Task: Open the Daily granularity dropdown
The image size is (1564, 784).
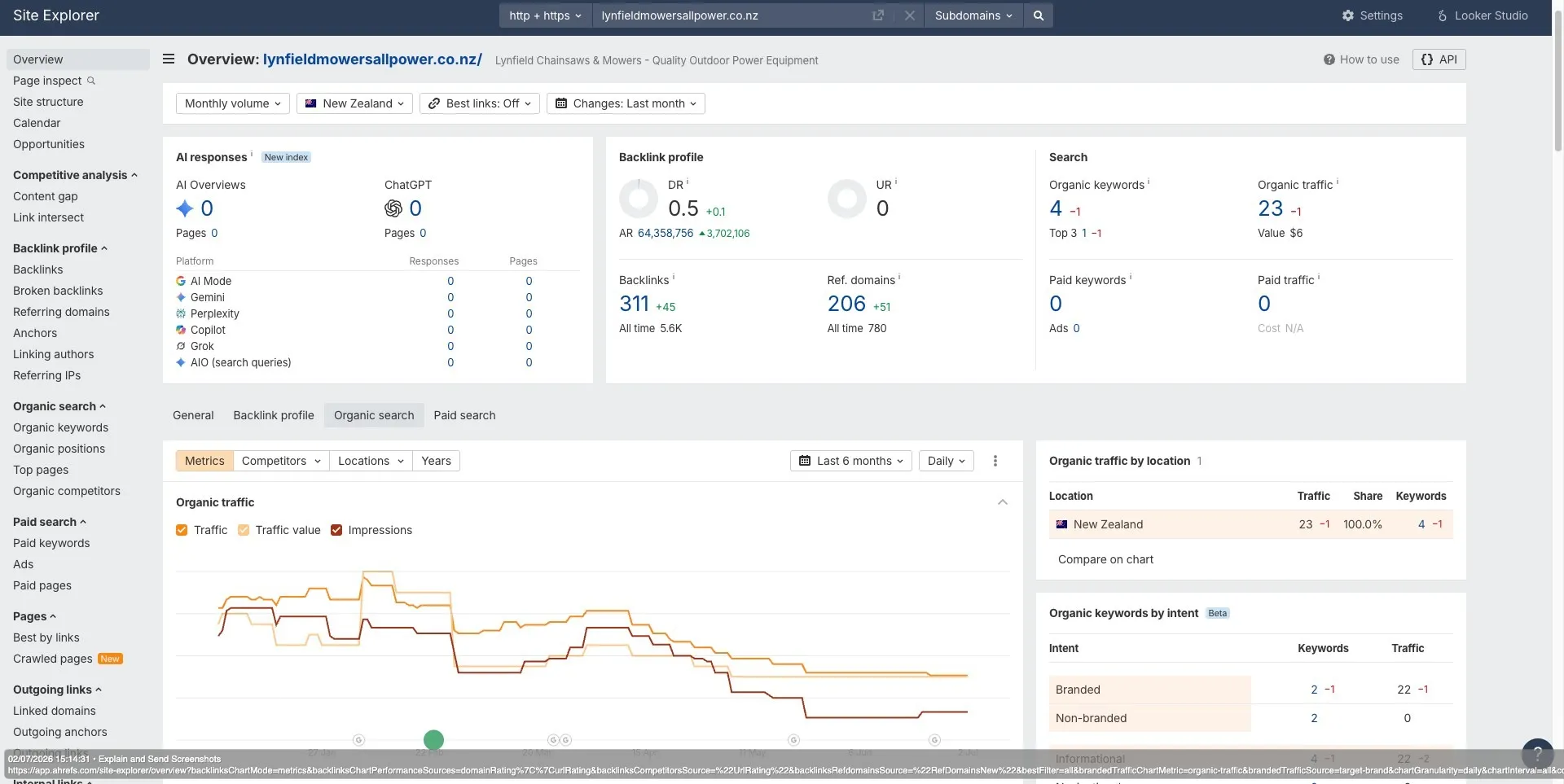Action: click(x=947, y=461)
